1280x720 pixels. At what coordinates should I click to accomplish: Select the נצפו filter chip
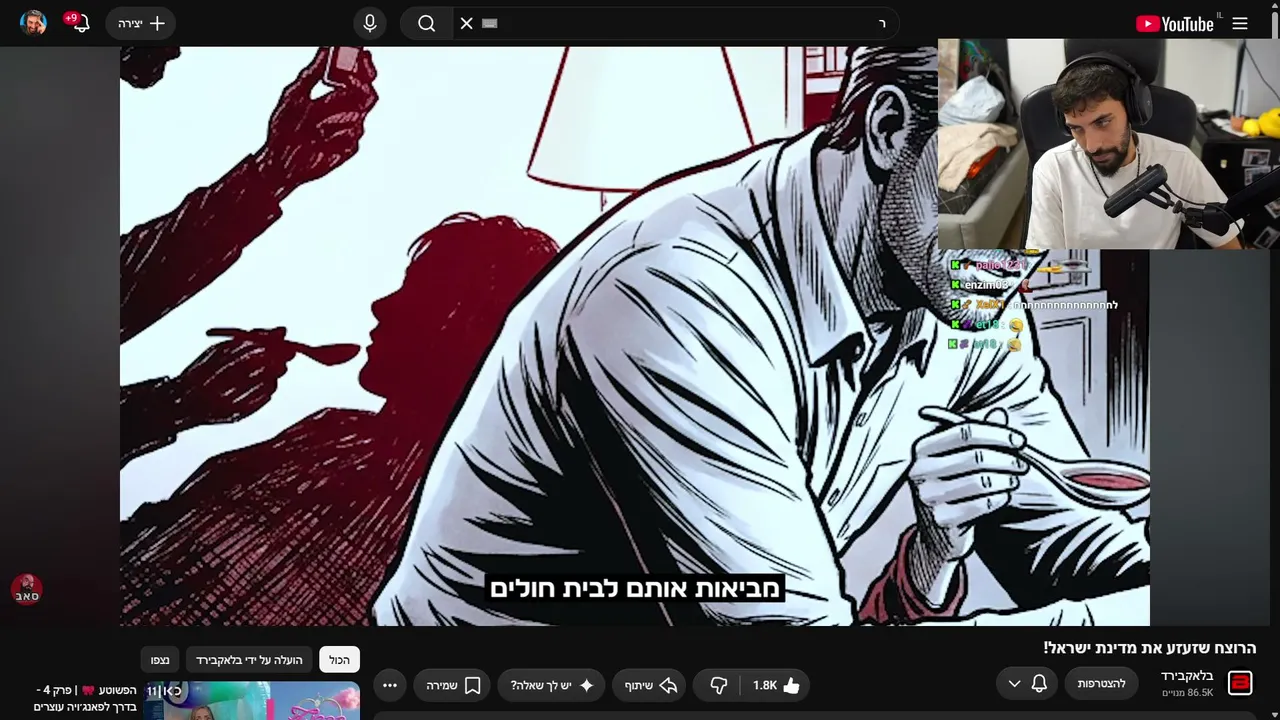point(160,660)
